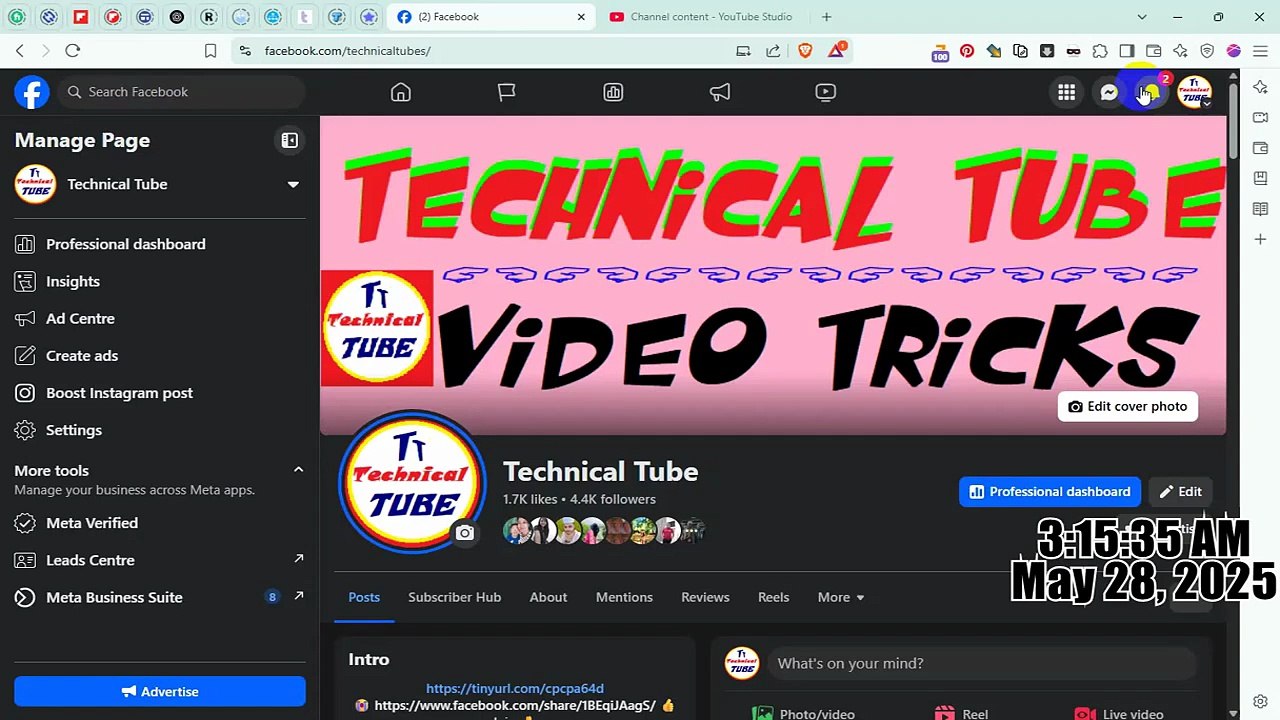Open the Brave VPN shield icon
Image resolution: width=1280 pixels, height=720 pixels.
(1207, 51)
